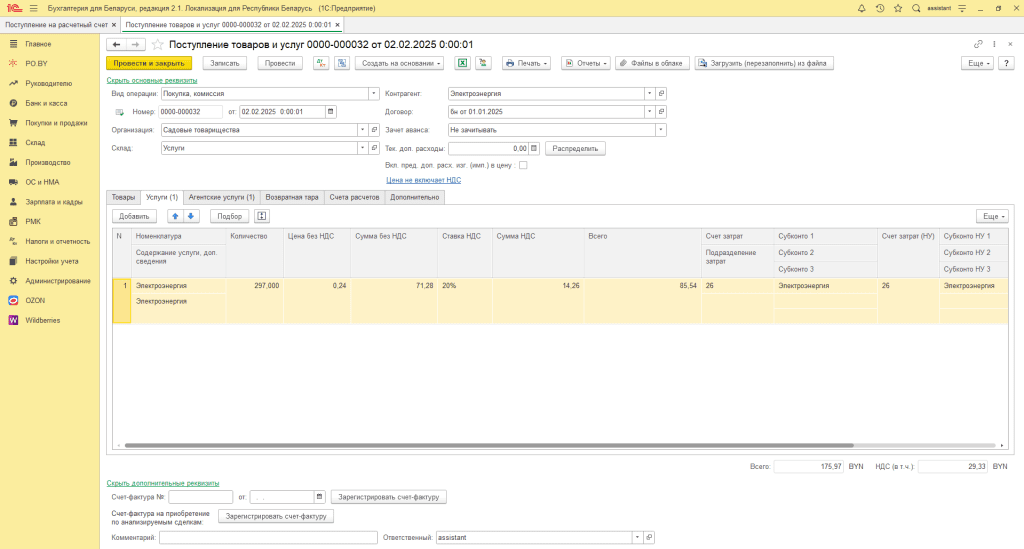
Task: Show Дт/Кт accounting entries icon
Action: (321, 63)
